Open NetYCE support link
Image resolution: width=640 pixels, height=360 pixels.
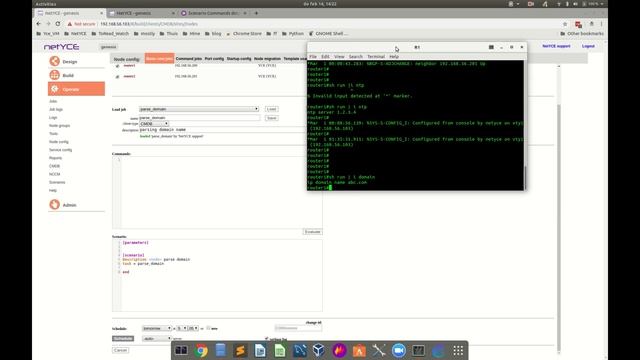tap(556, 46)
